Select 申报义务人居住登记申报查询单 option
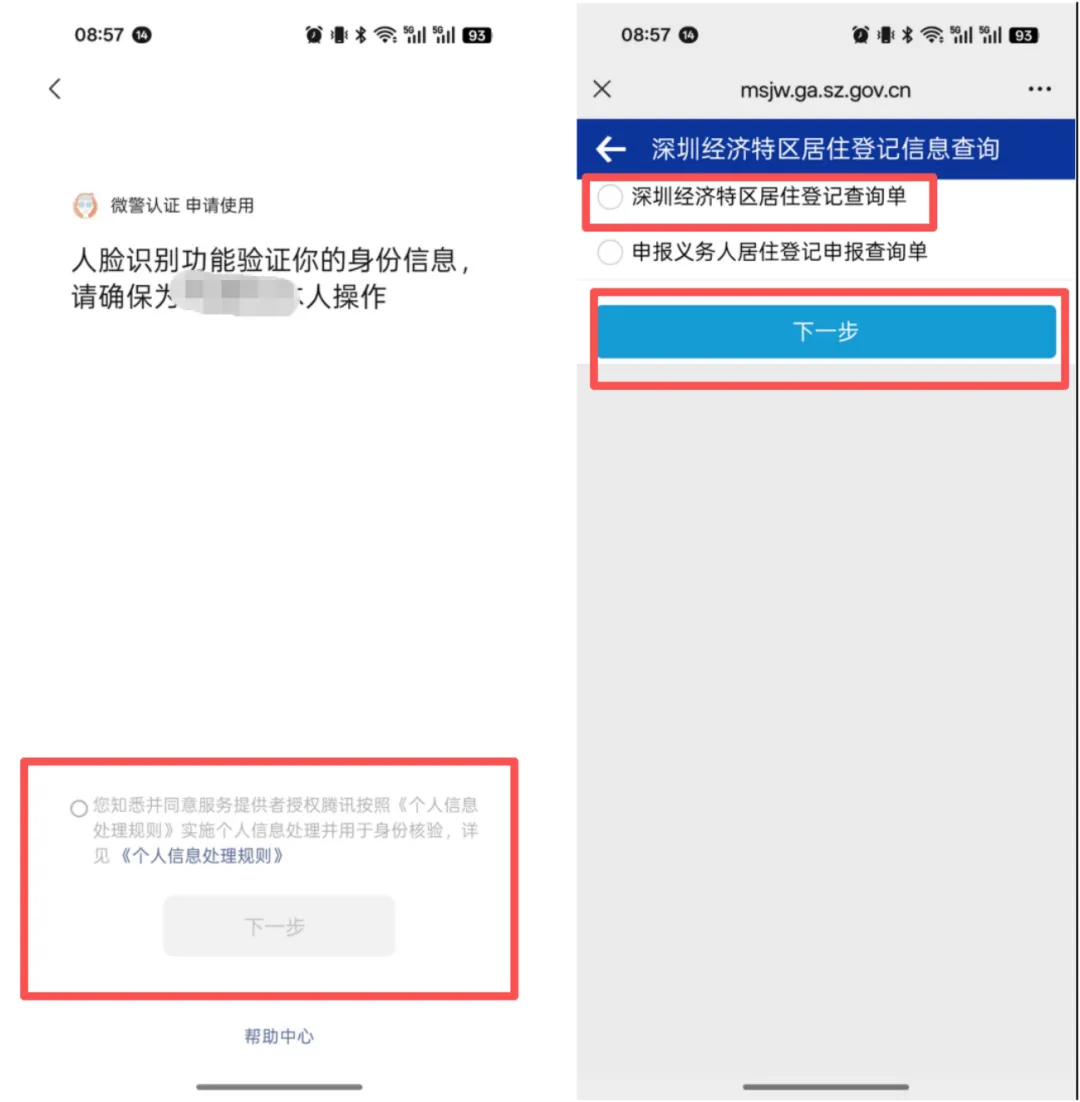Viewport: 1080px width, 1102px height. pyautogui.click(x=762, y=252)
